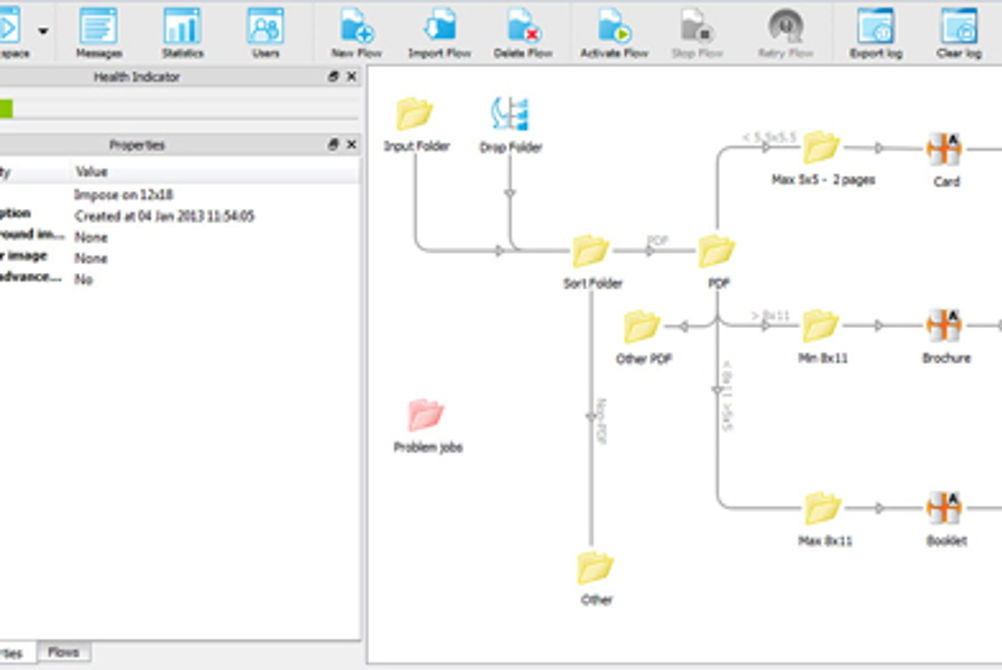Click the '< 5.5x5.5' connection label
Screen dimensions: 1002x670
pos(769,137)
